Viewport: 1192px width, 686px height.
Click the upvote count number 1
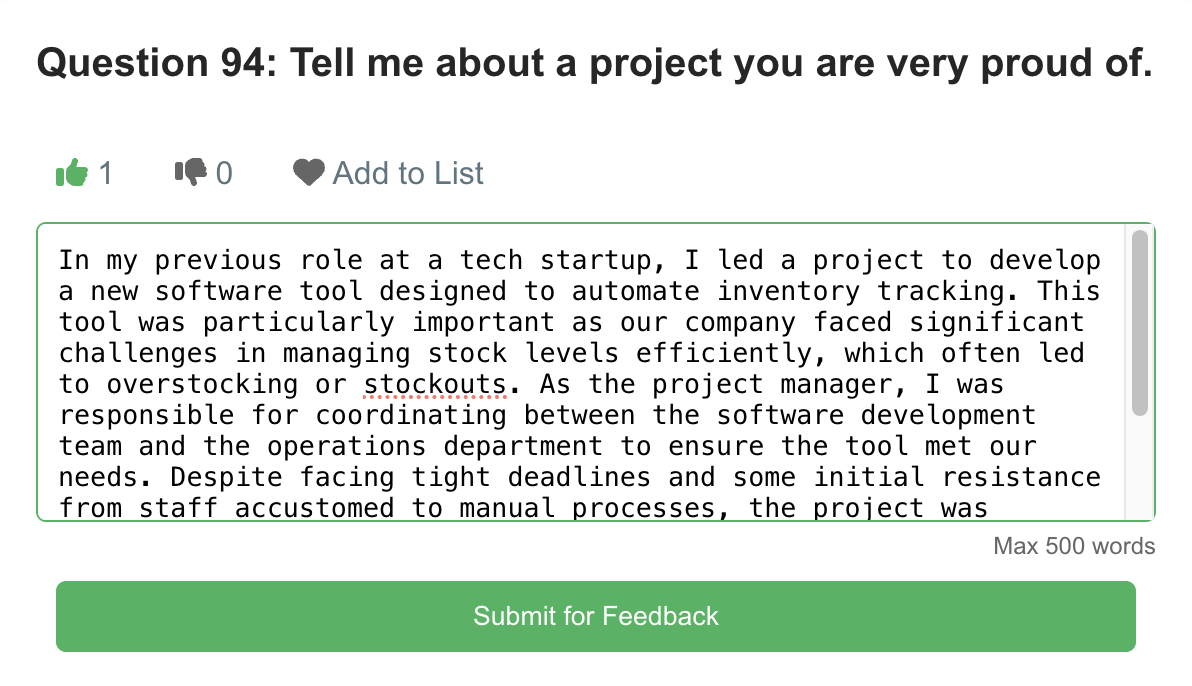pos(106,173)
